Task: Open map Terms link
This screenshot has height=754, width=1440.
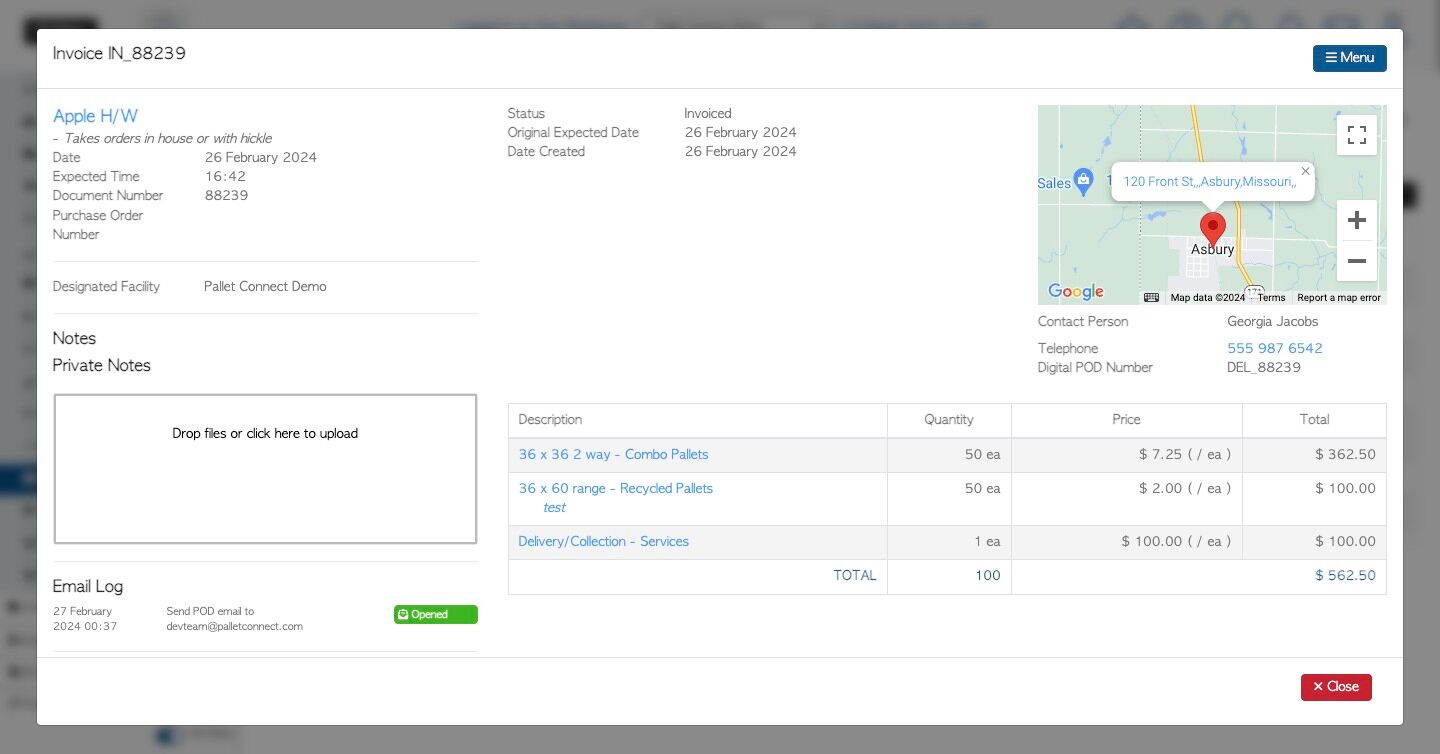Action: (x=1271, y=298)
